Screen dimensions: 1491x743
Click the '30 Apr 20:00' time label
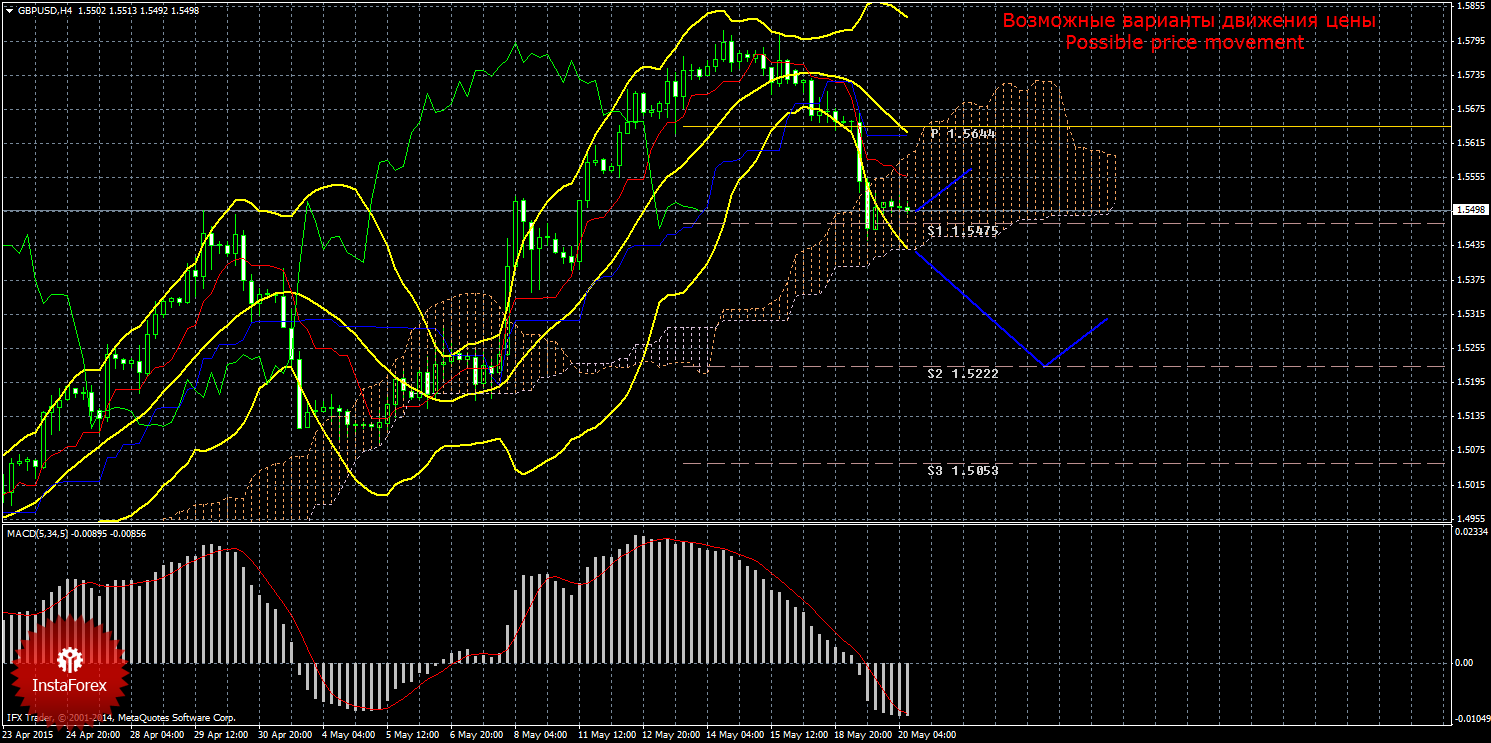pyautogui.click(x=285, y=736)
